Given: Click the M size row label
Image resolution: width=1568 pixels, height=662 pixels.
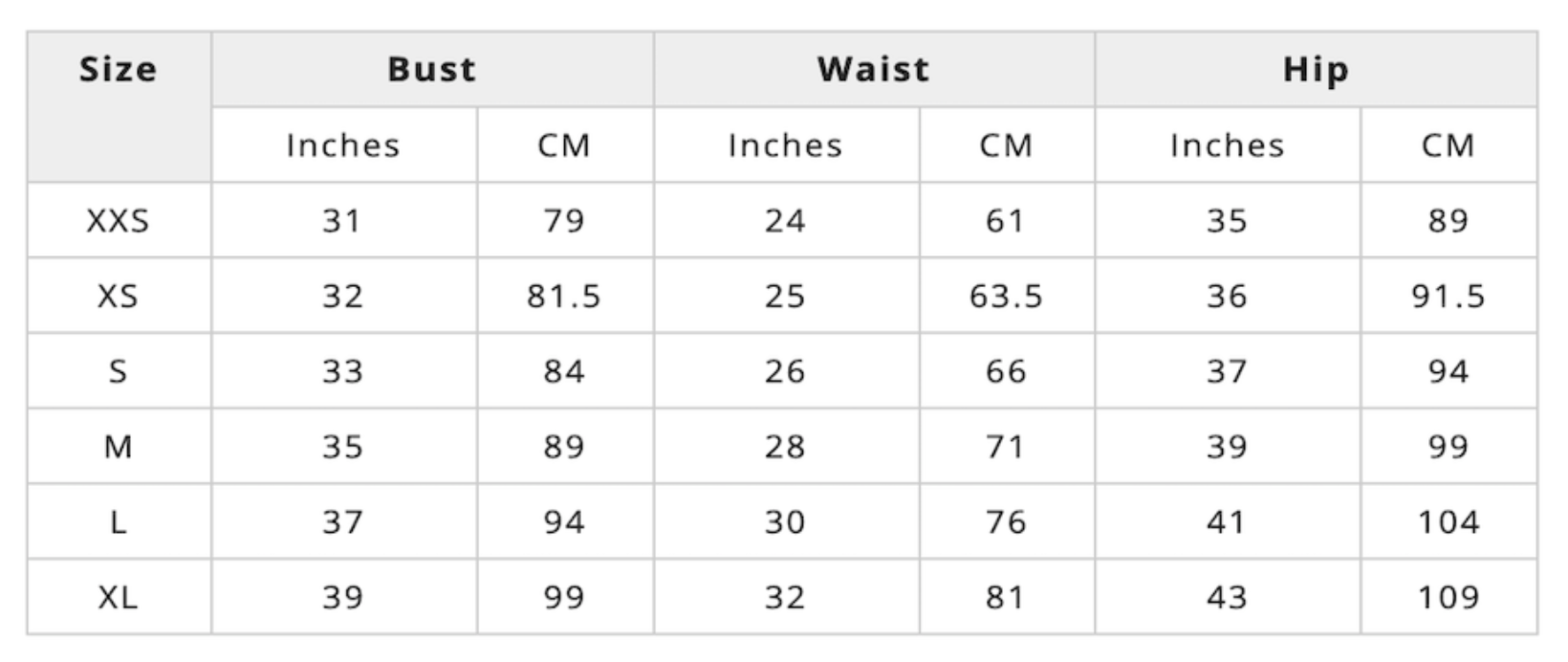Looking at the screenshot, I should tap(118, 447).
